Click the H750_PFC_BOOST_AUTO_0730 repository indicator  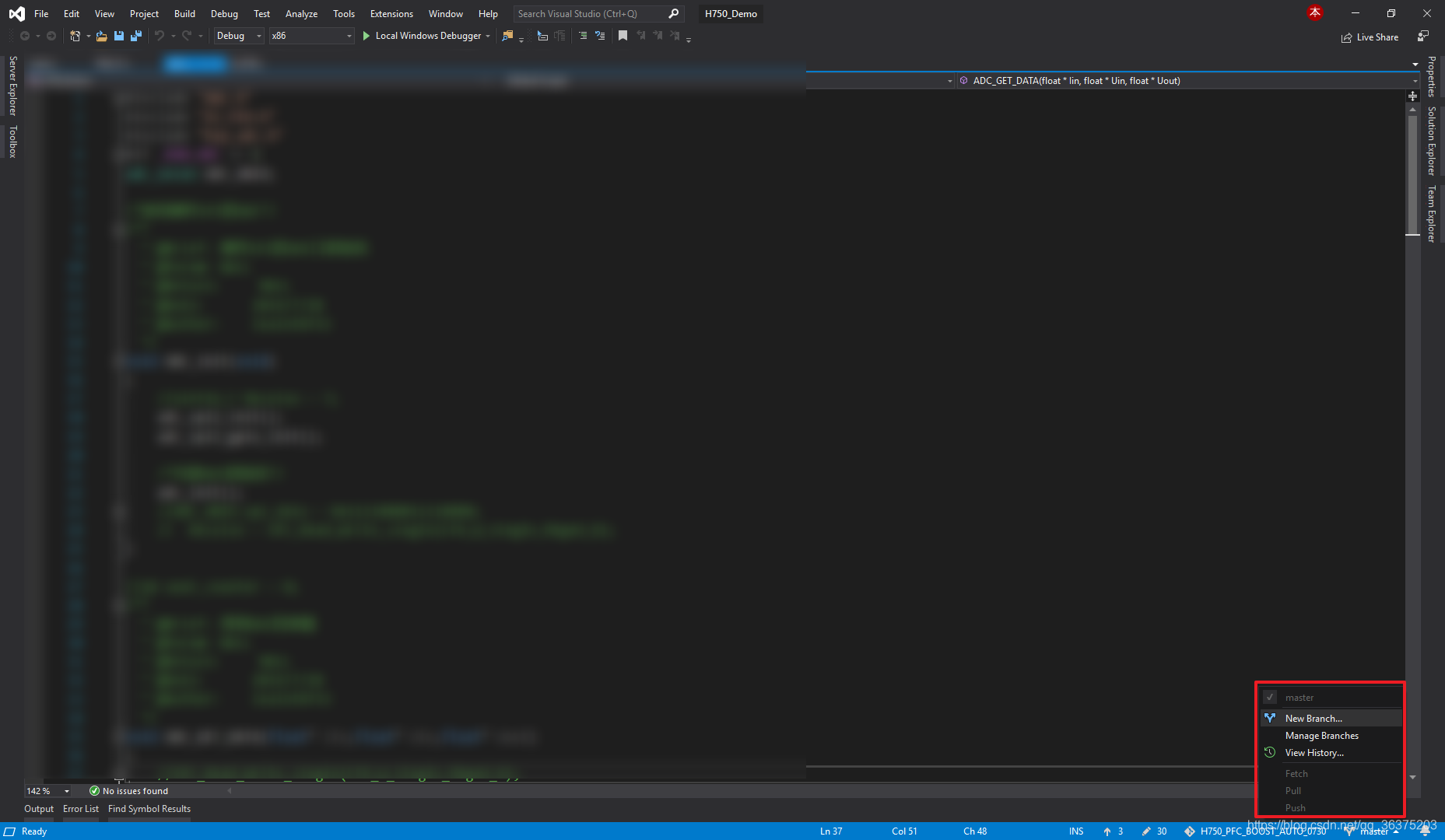(1255, 831)
